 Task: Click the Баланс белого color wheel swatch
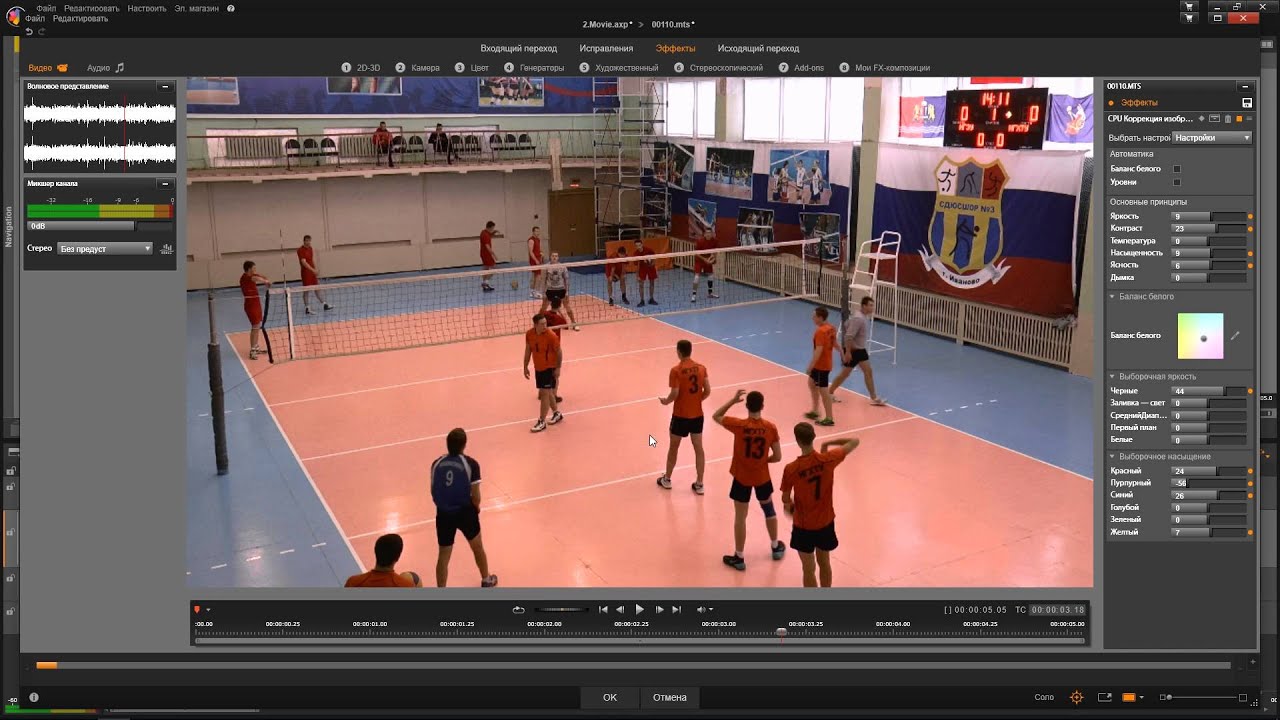pos(1200,336)
